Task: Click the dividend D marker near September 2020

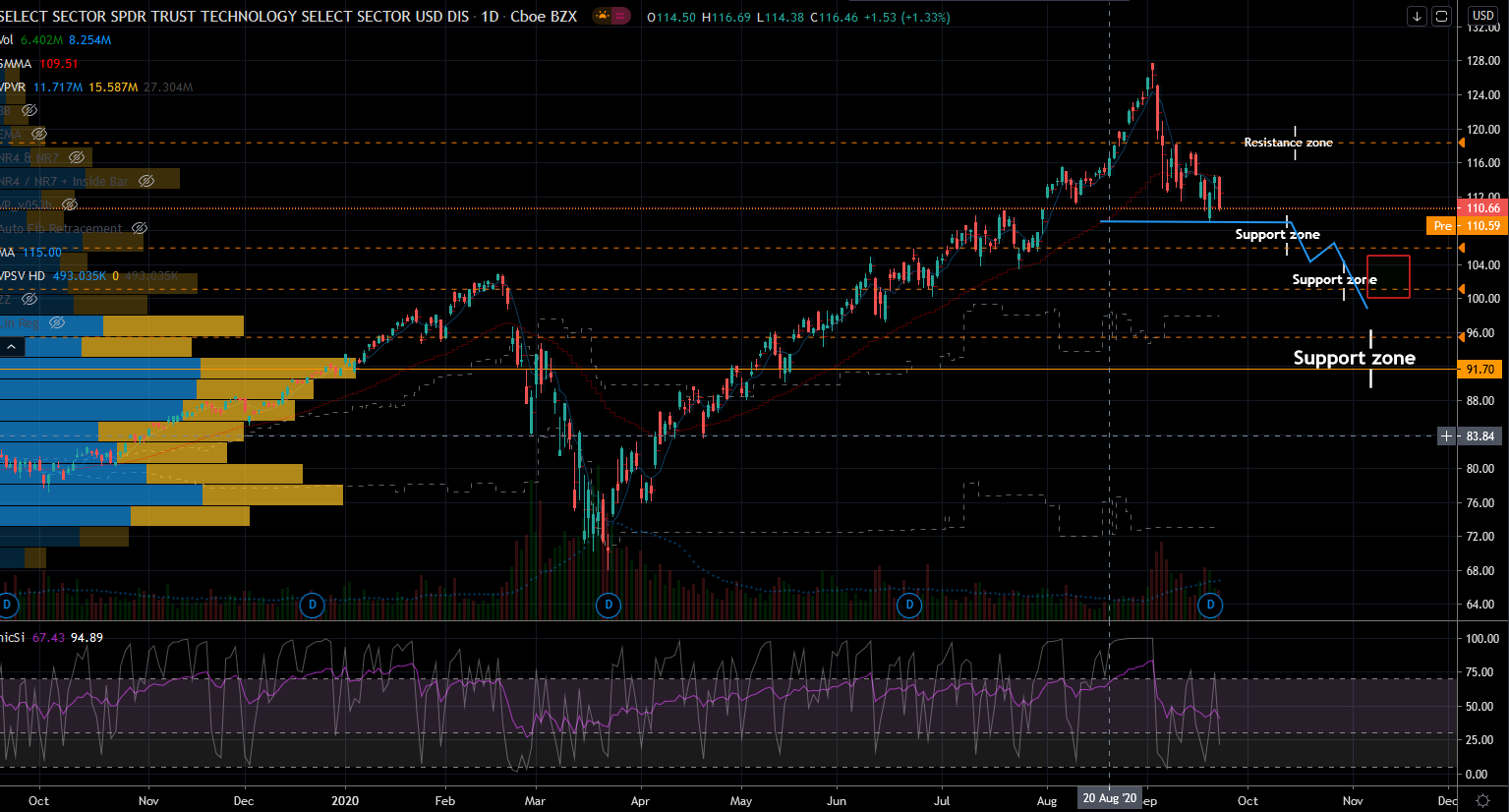Action: click(x=1210, y=605)
